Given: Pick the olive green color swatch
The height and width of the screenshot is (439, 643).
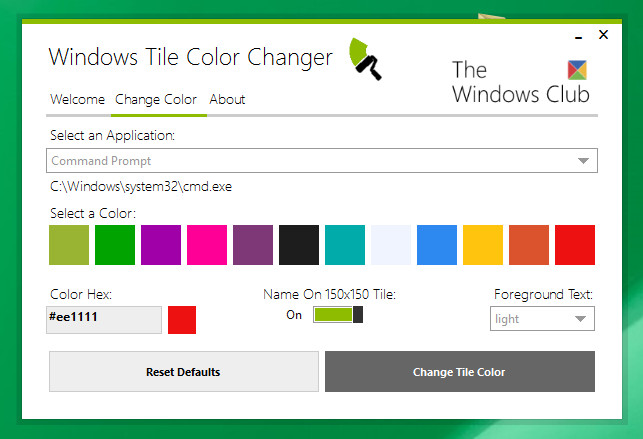Looking at the screenshot, I should tap(69, 245).
